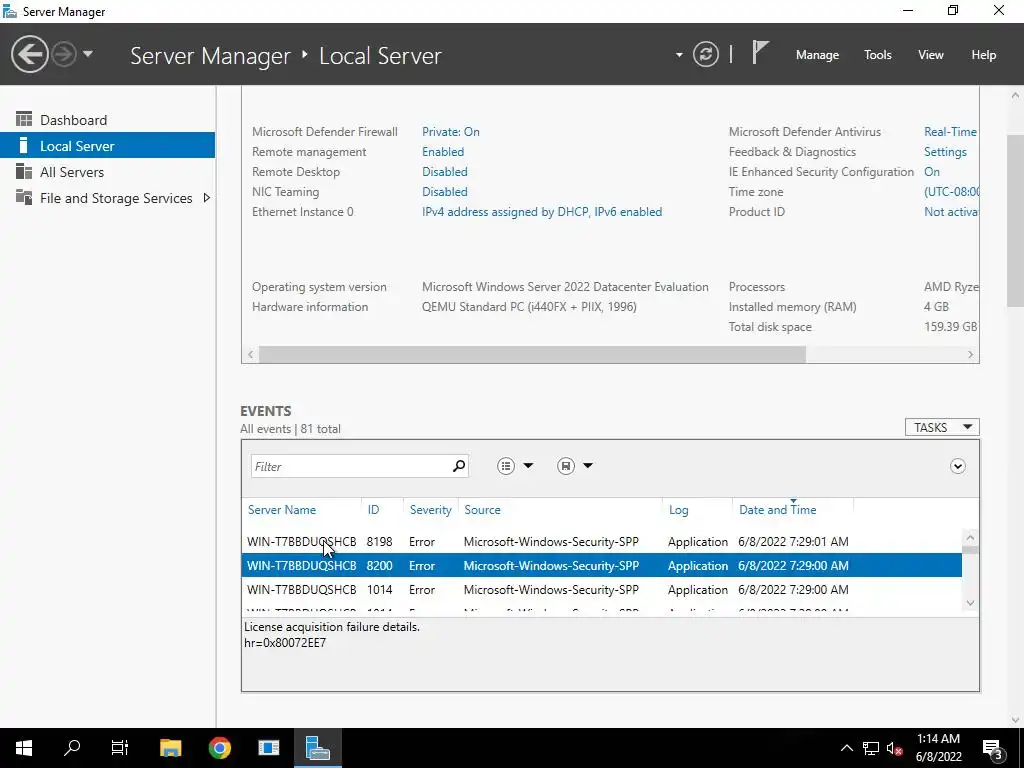
Task: Go back with the back arrow button
Action: 29,54
